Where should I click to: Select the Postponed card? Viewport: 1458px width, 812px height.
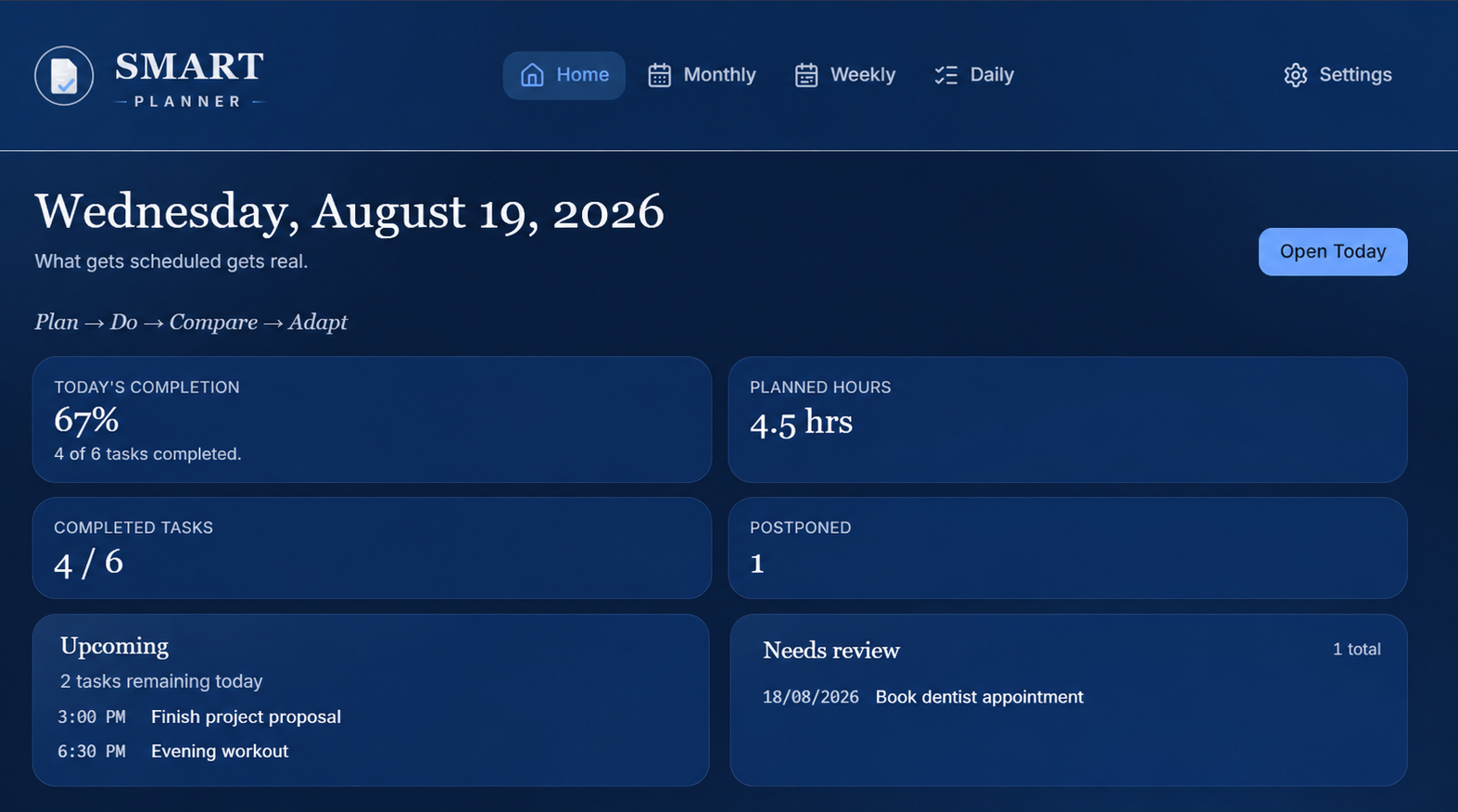pos(1068,548)
